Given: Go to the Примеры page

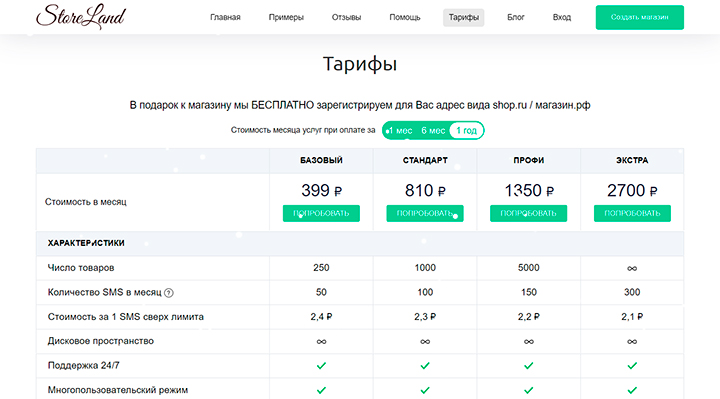Looking at the screenshot, I should pos(286,17).
